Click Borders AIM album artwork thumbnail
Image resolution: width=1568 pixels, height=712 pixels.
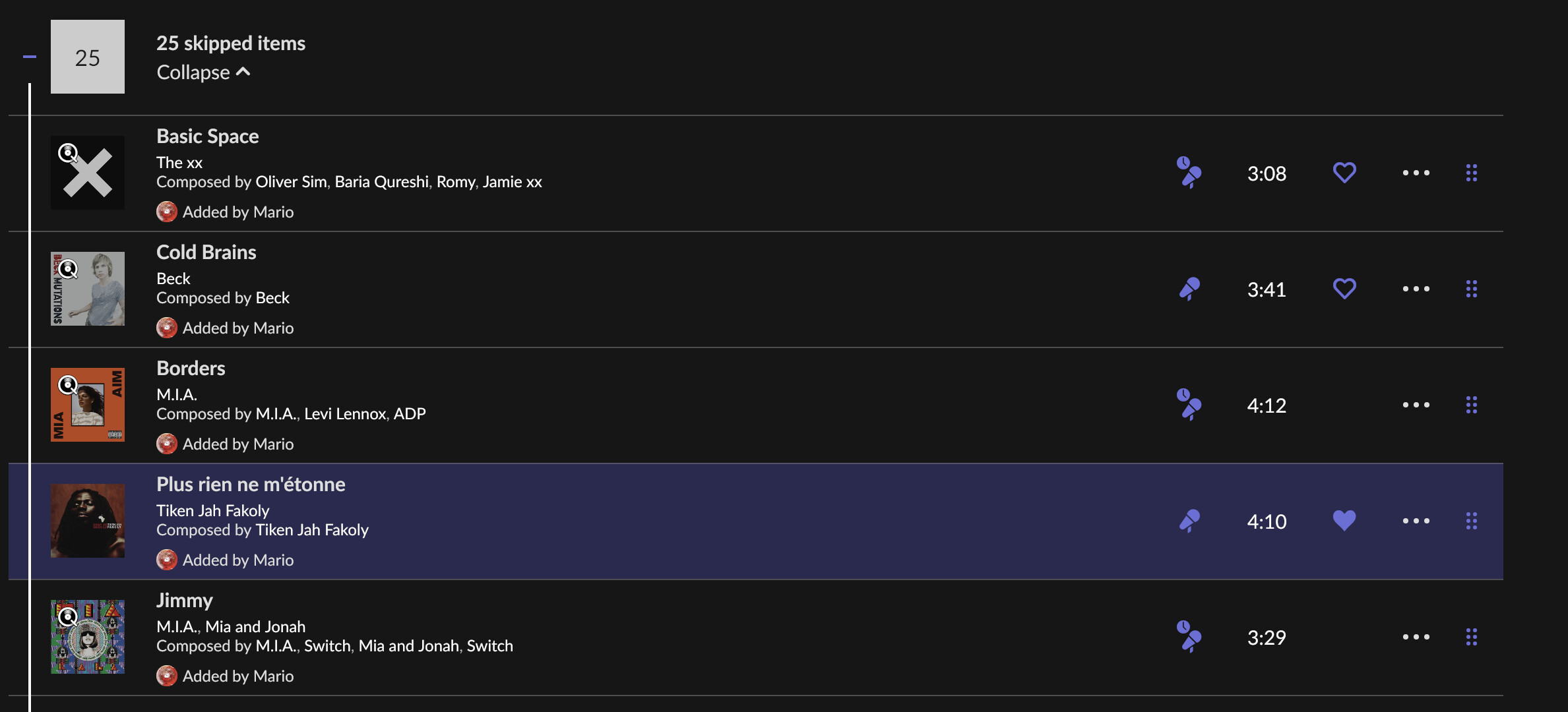(x=88, y=405)
